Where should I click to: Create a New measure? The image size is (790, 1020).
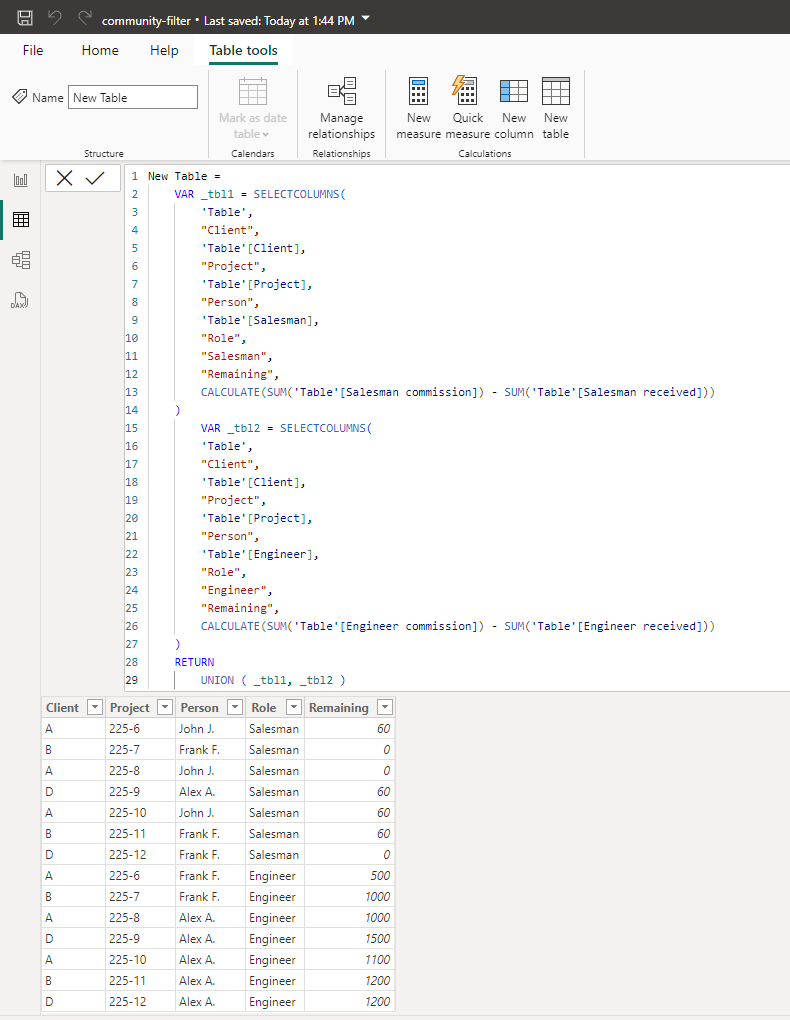click(x=418, y=108)
